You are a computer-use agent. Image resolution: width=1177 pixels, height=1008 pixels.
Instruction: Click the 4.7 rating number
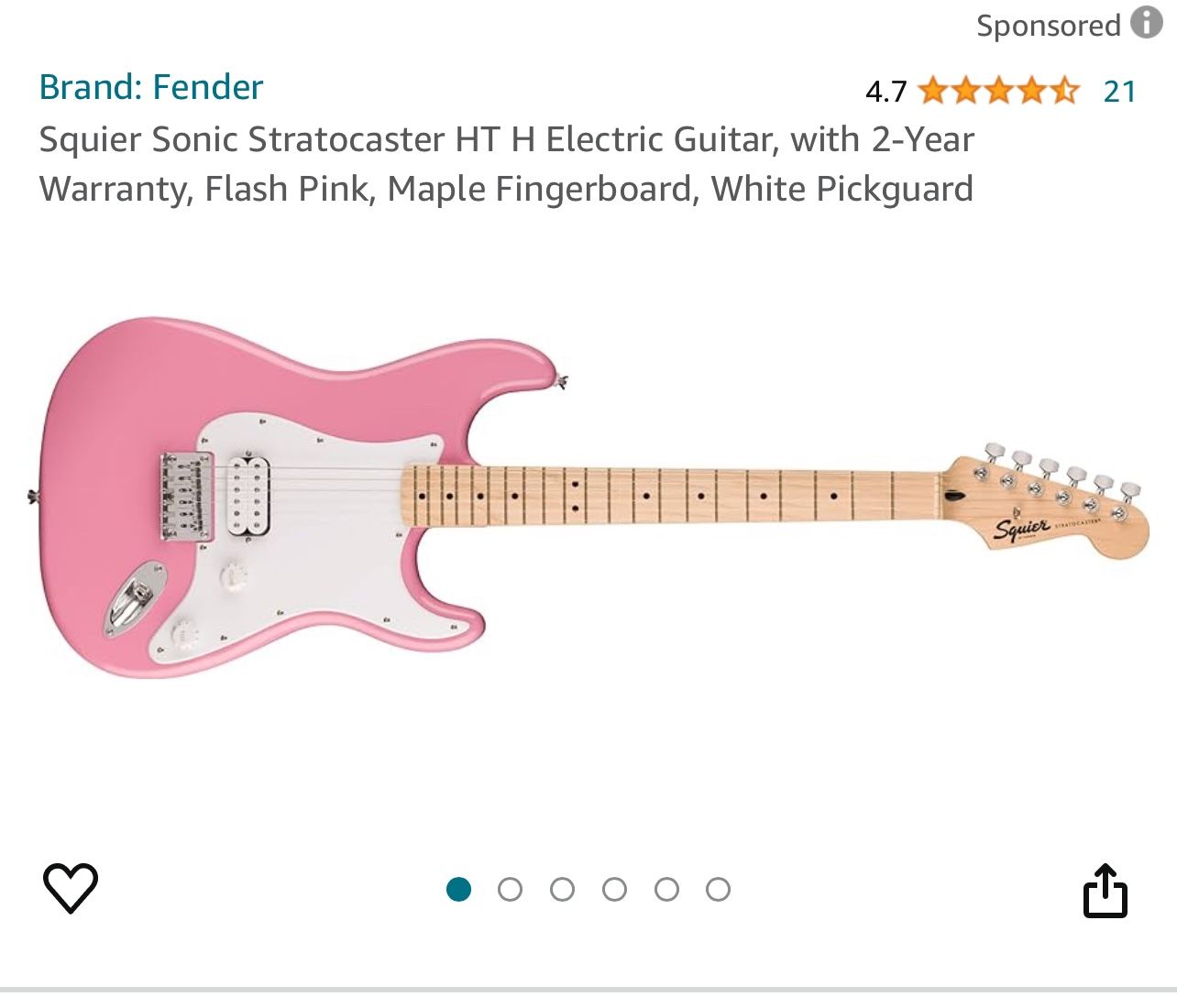click(885, 92)
